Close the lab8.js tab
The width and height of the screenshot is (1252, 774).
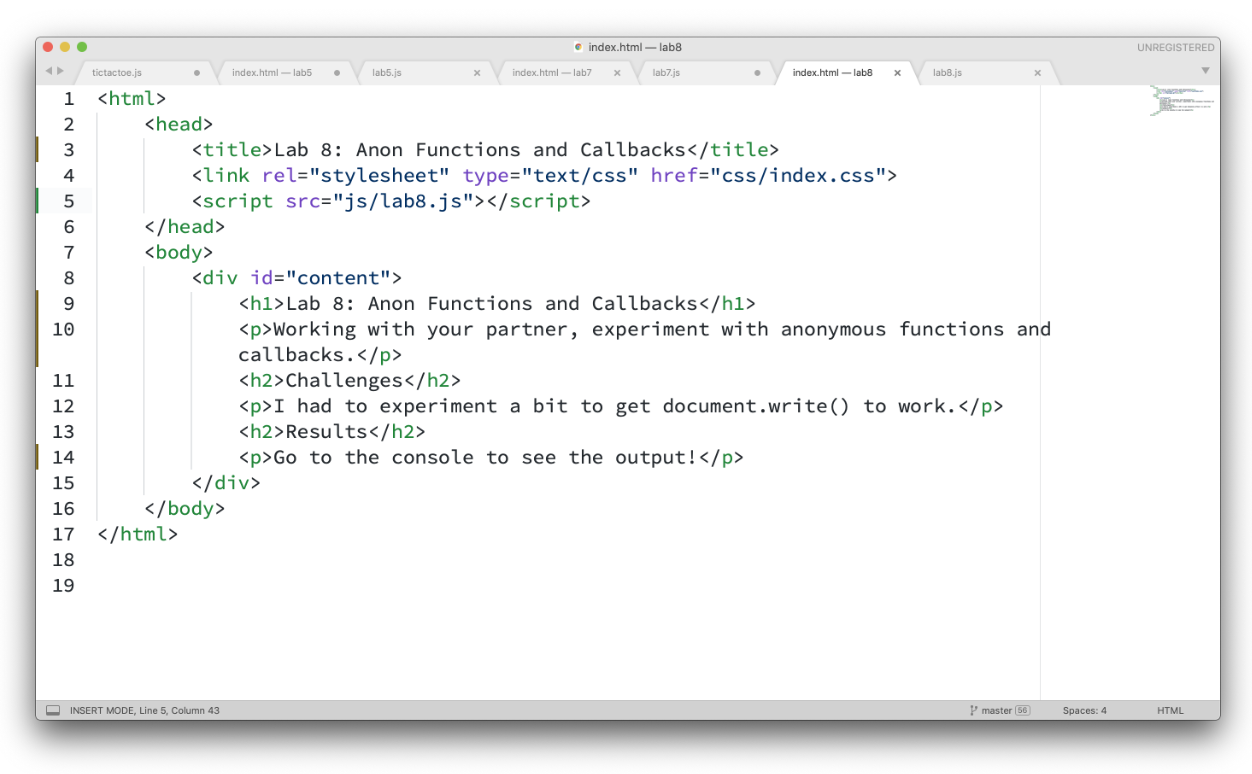point(1037,73)
